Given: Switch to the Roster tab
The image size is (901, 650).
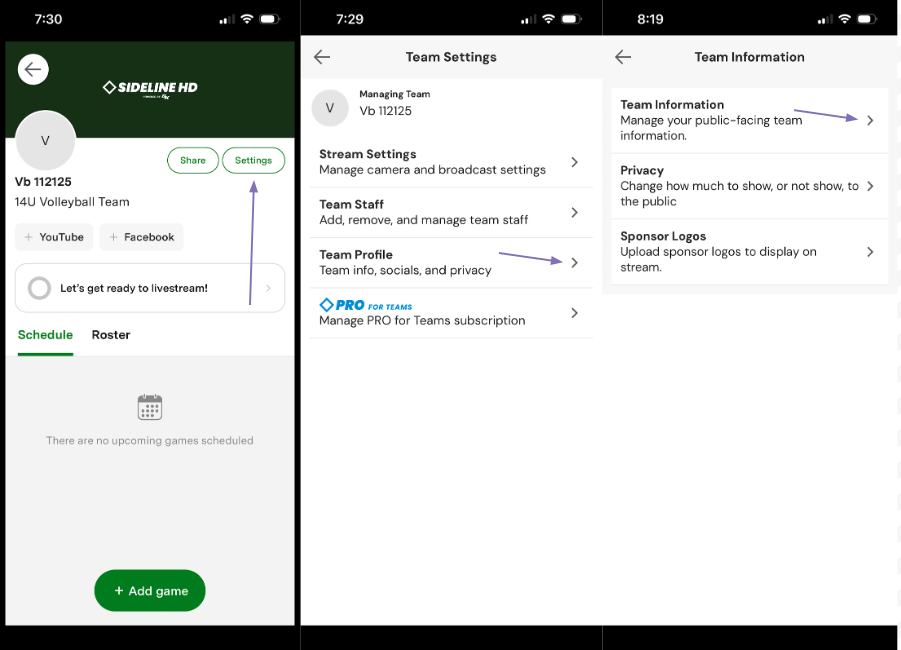Looking at the screenshot, I should point(111,335).
